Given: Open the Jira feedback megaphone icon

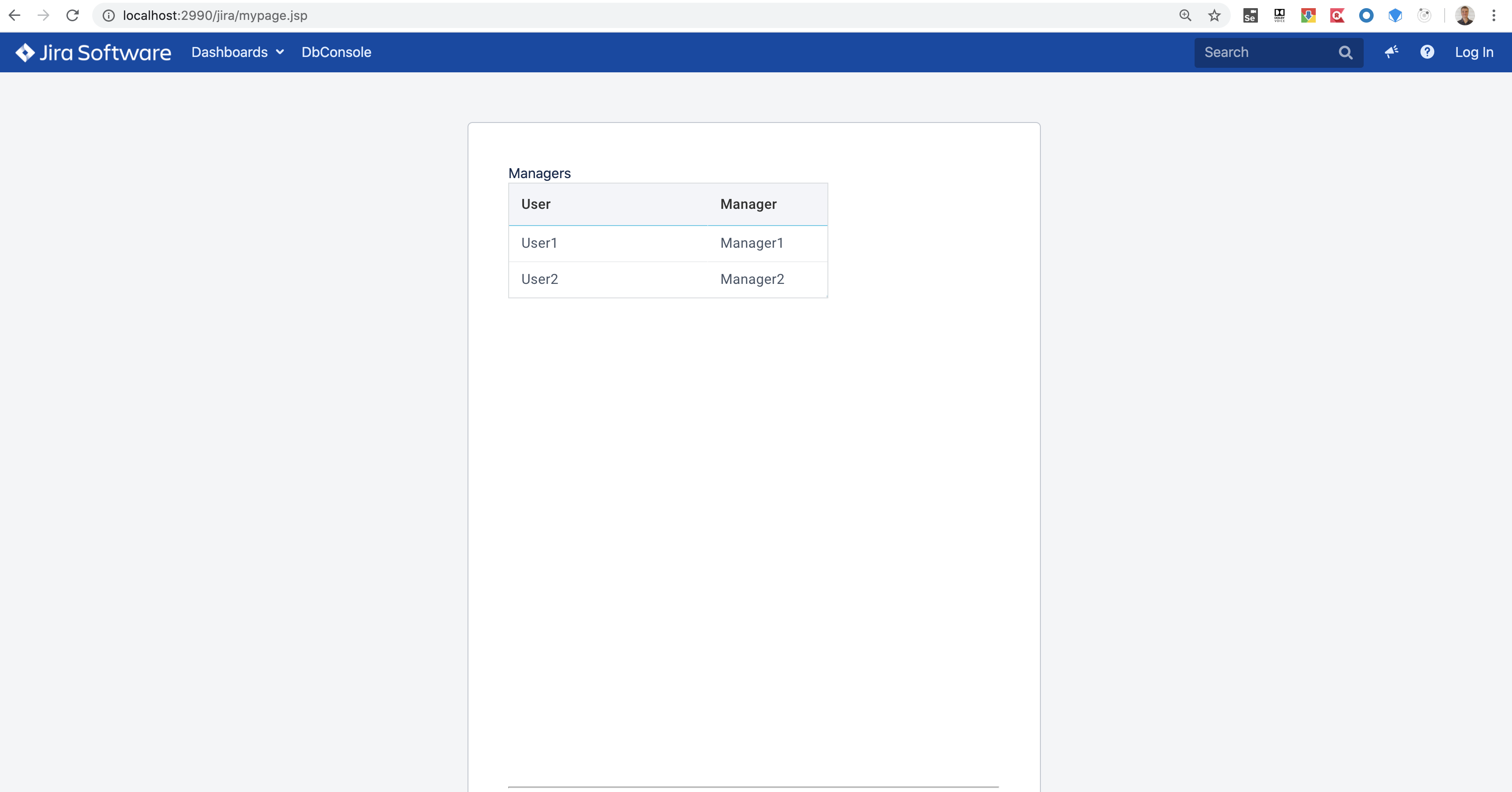Looking at the screenshot, I should 1392,52.
